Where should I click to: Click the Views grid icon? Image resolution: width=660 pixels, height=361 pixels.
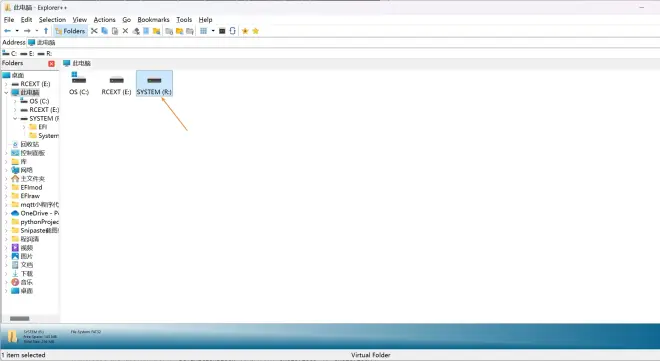click(x=203, y=31)
